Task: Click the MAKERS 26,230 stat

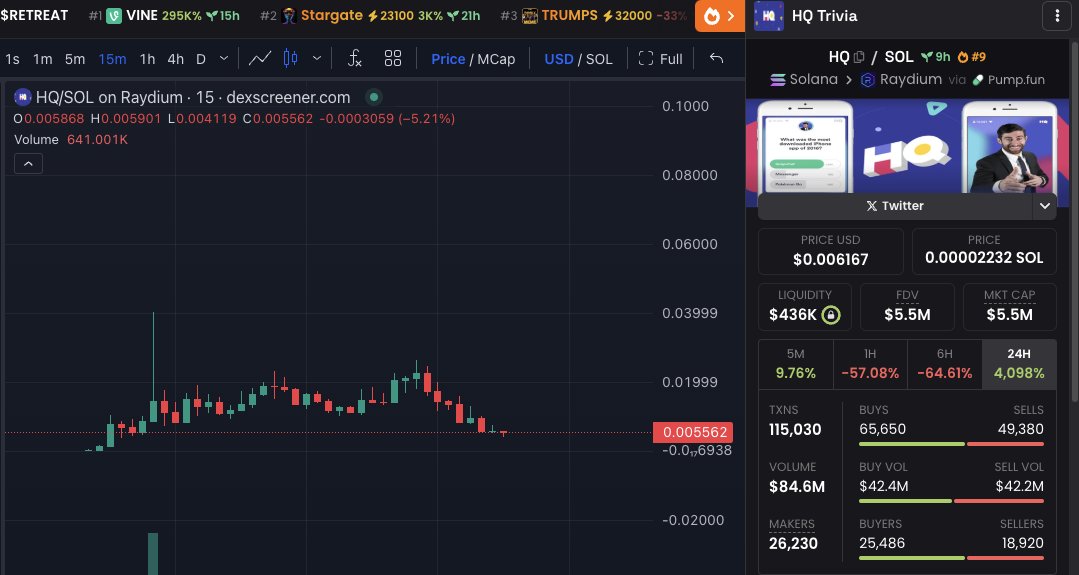Action: [793, 534]
